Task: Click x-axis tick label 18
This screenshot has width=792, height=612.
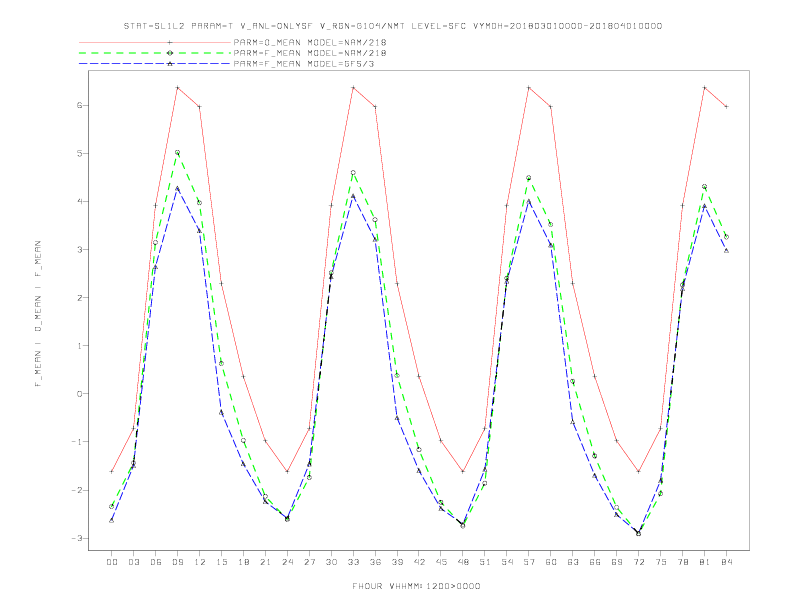Action: pos(243,562)
